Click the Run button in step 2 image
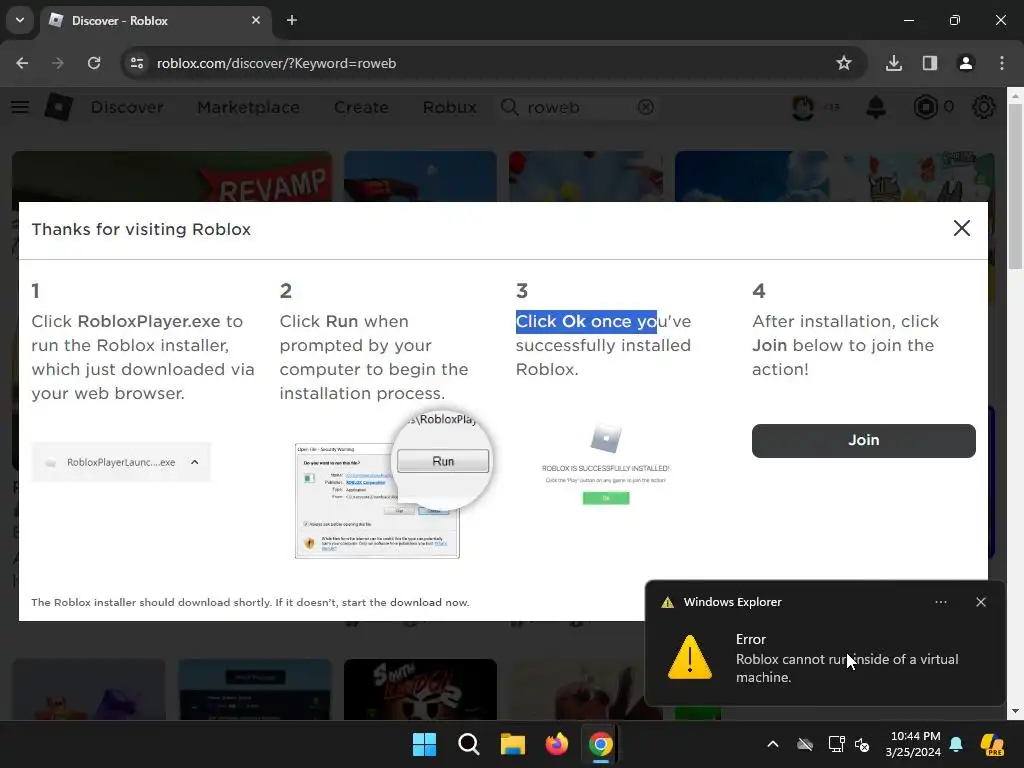The image size is (1024, 768). tap(443, 461)
